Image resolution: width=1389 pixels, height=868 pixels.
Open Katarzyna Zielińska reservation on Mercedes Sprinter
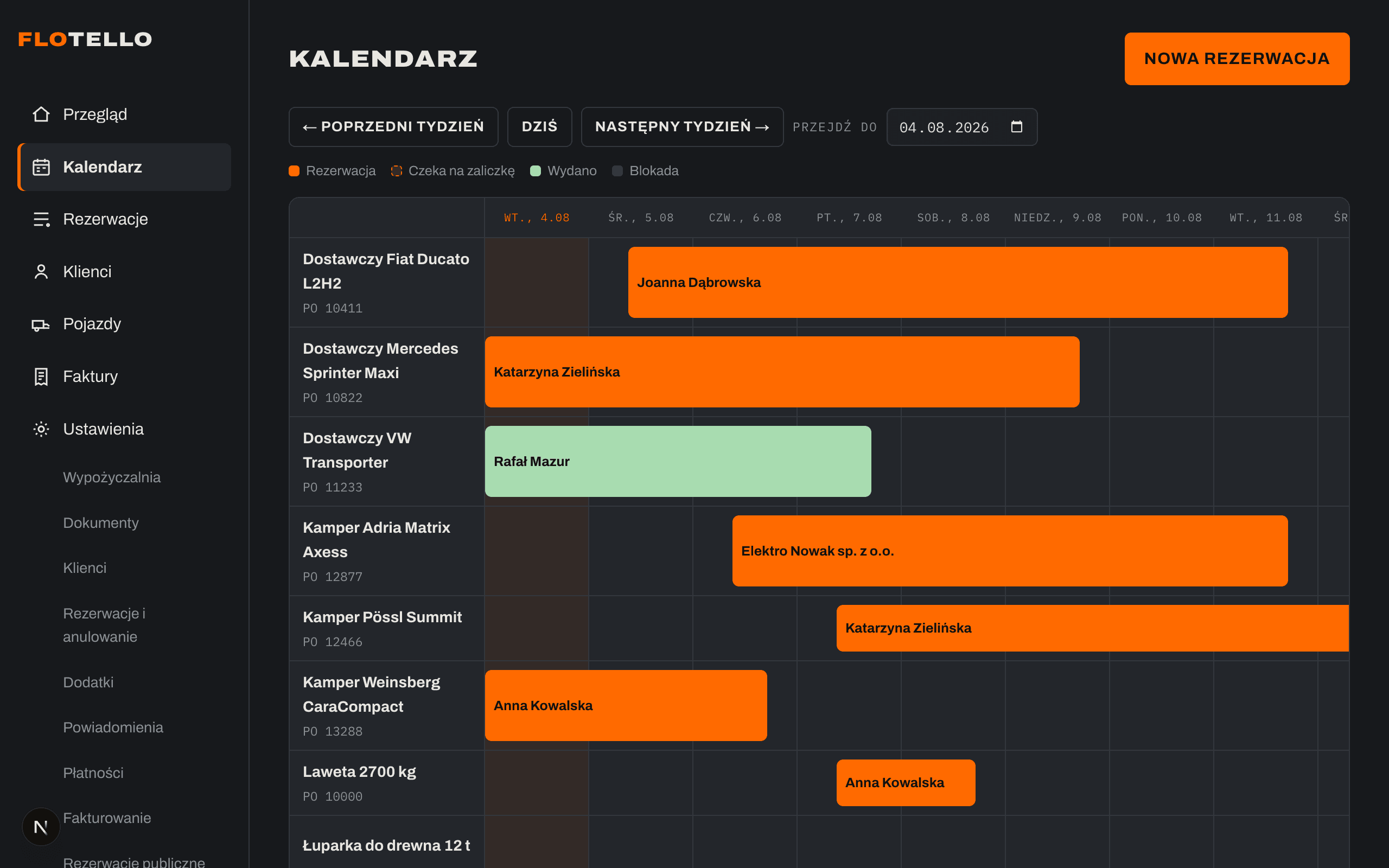[x=782, y=372]
